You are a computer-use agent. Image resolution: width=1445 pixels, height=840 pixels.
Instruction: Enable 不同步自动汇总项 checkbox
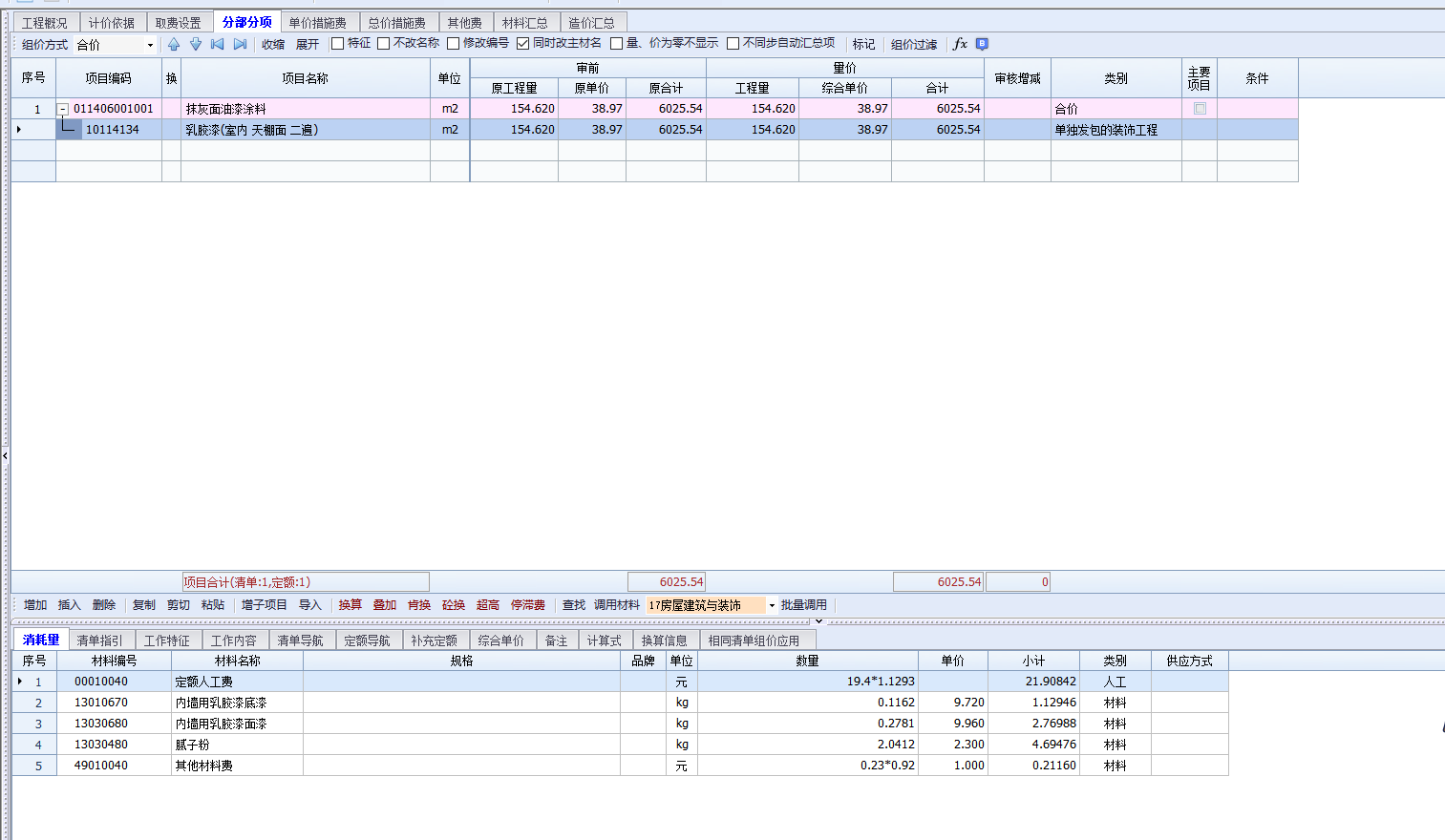pos(733,44)
